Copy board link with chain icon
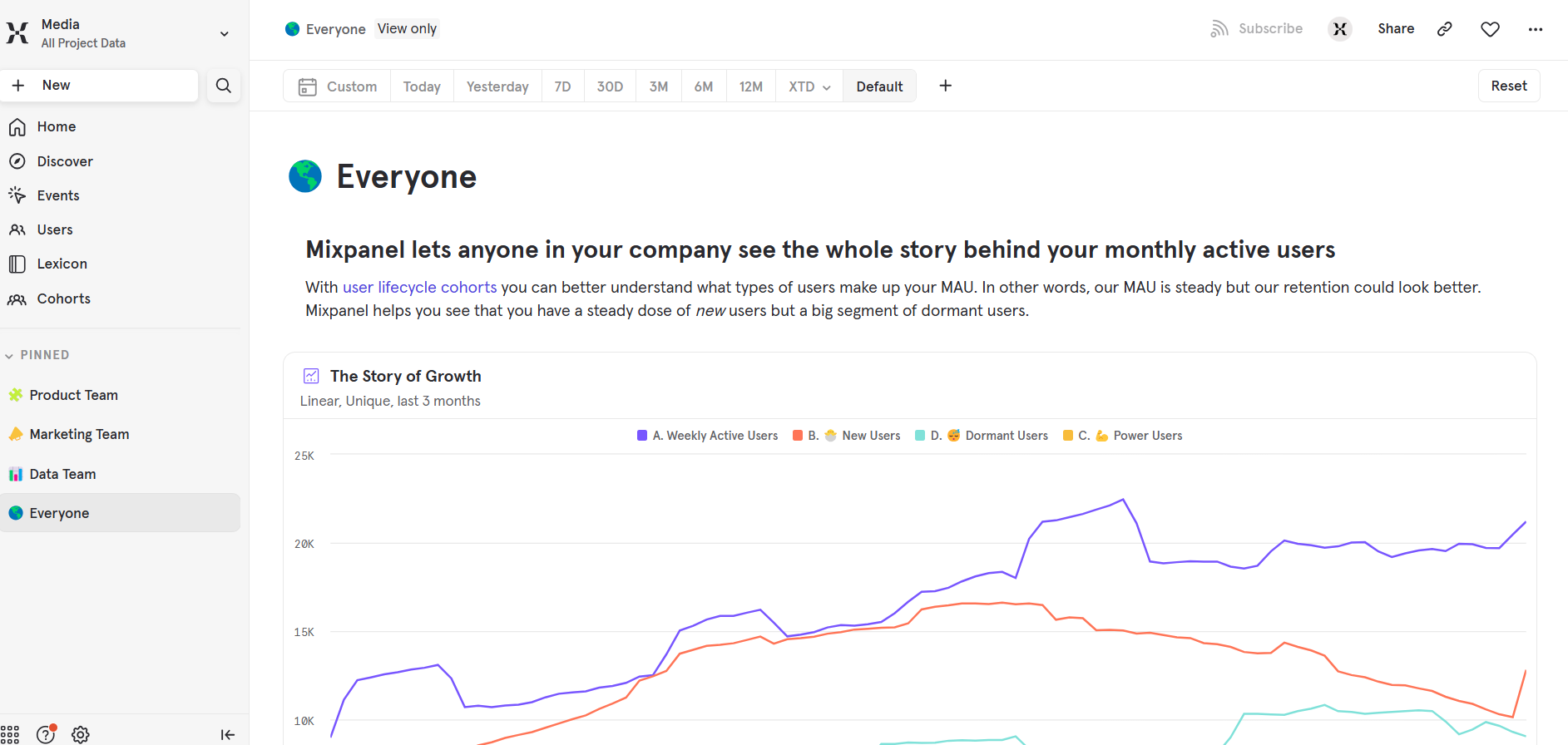This screenshot has height=745, width=1568. tap(1445, 29)
